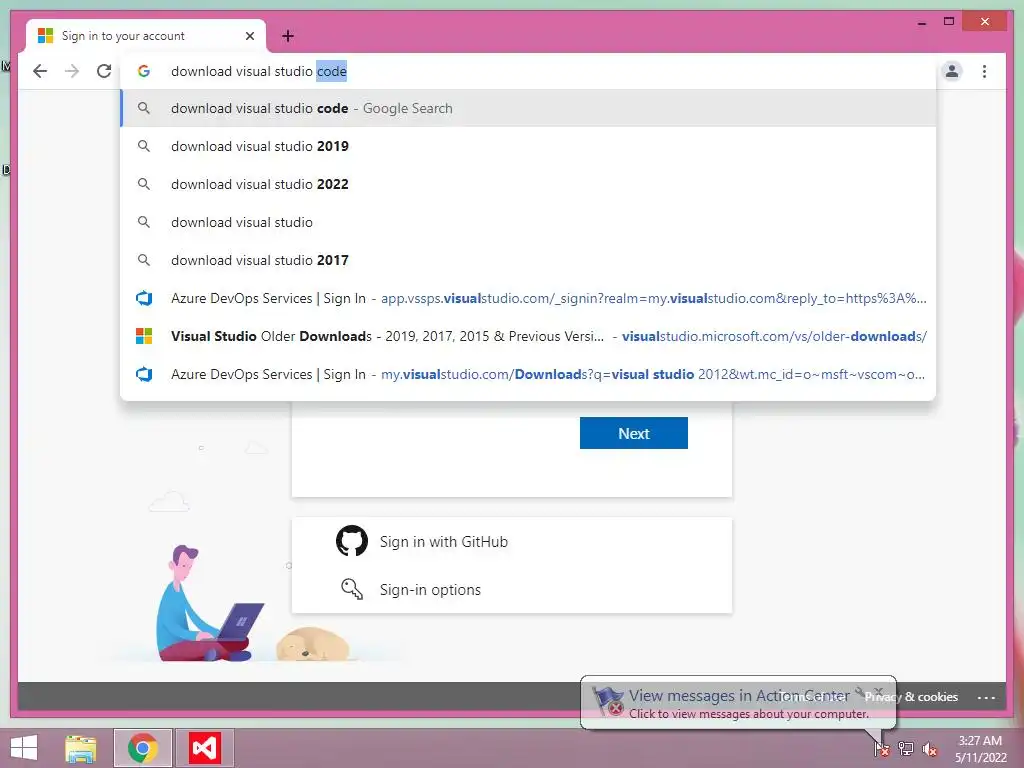Open 'Visual Studio Older Downloads' suggestion
The width and height of the screenshot is (1024, 768).
click(x=528, y=336)
